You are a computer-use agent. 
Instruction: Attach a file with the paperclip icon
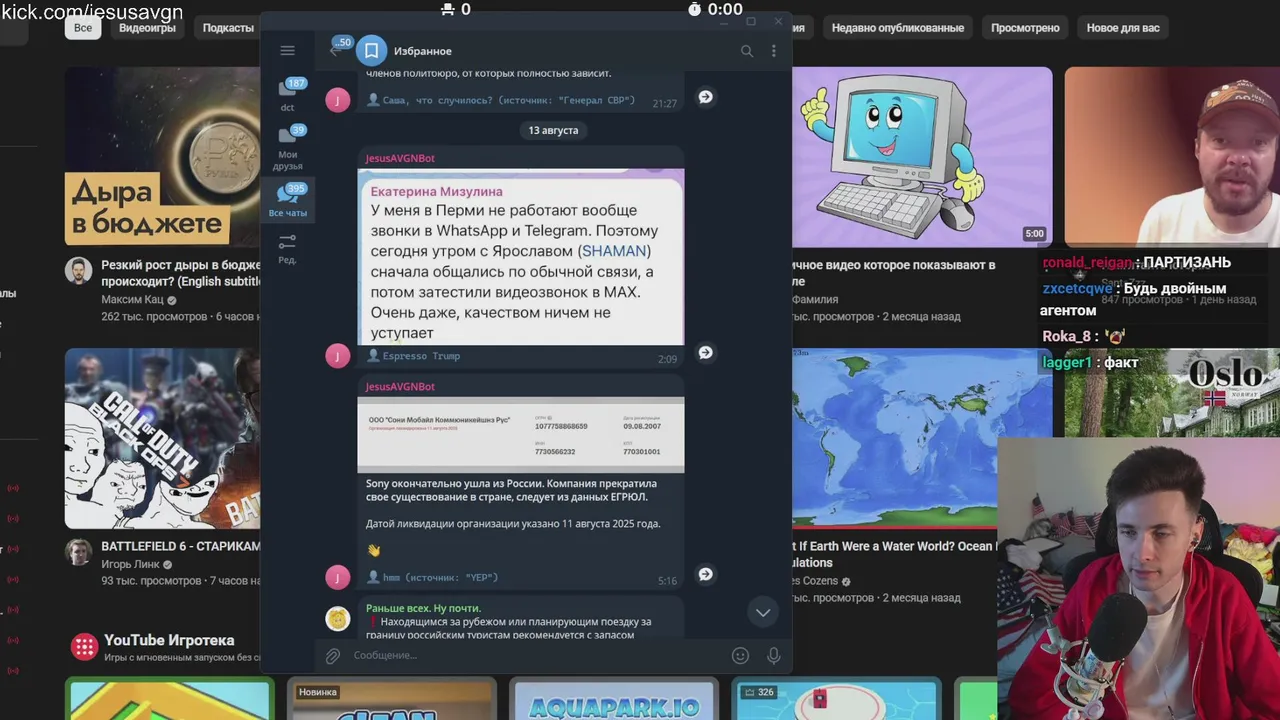[x=333, y=655]
